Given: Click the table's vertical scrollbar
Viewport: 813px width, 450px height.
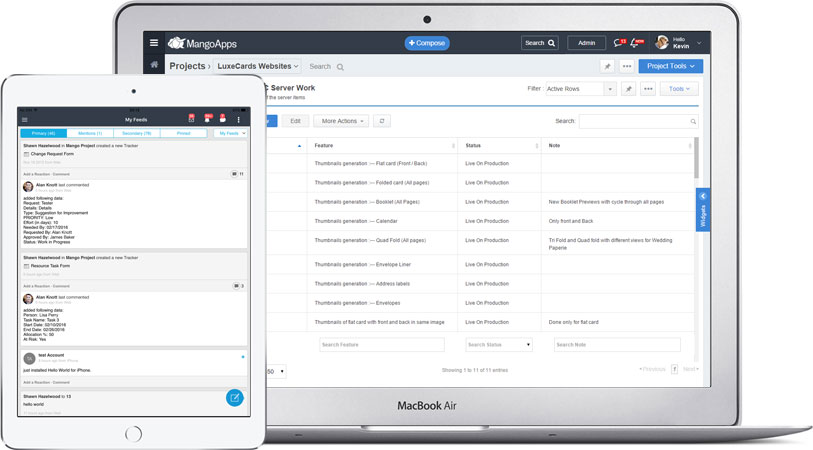Looking at the screenshot, I should (x=696, y=158).
